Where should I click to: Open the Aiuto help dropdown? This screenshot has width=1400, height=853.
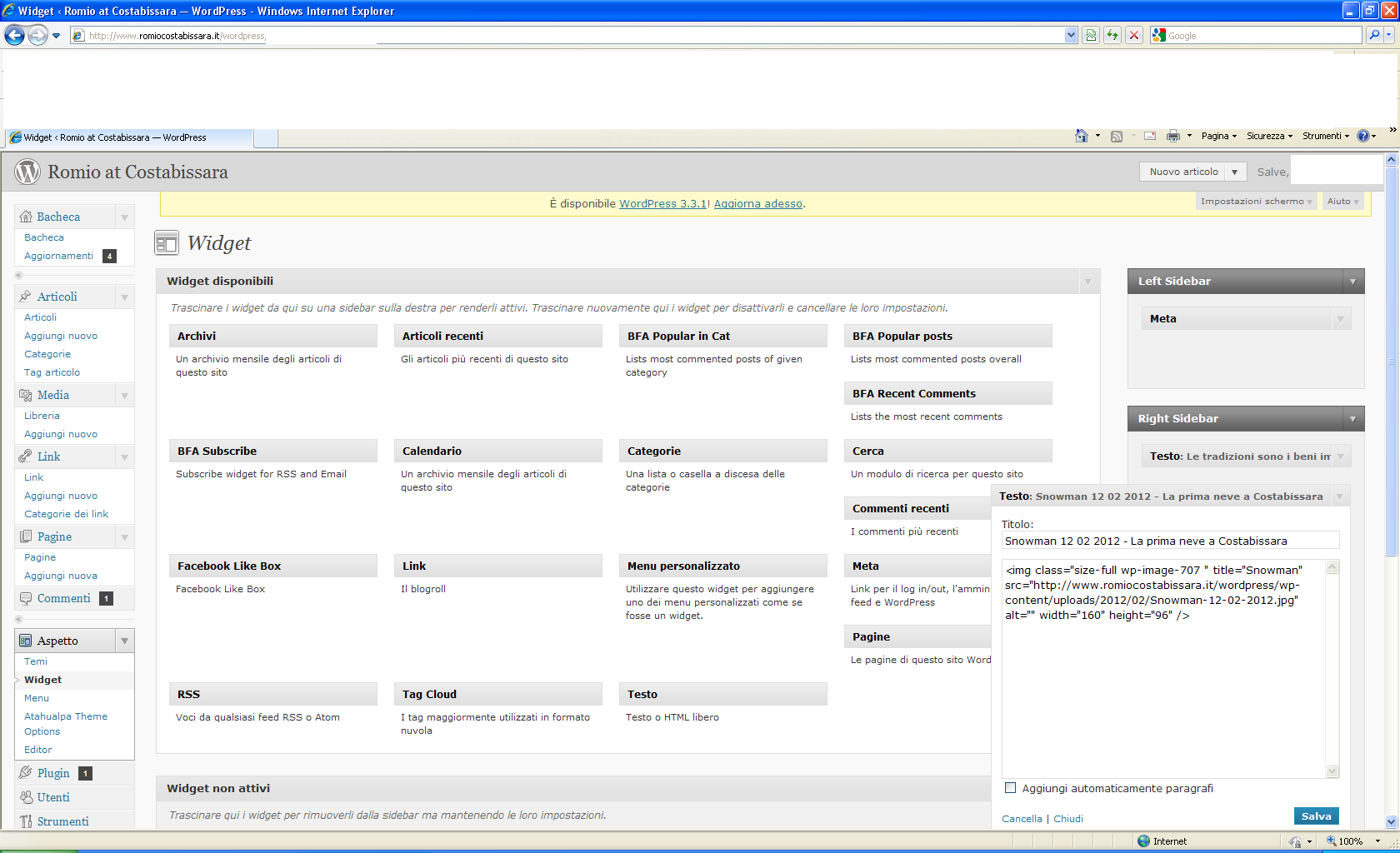tap(1343, 202)
